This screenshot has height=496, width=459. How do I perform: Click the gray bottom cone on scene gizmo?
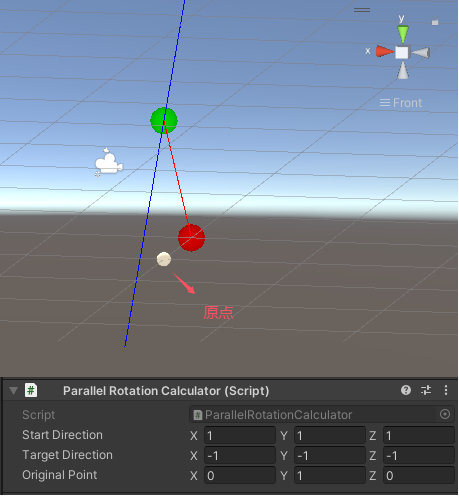tap(403, 70)
